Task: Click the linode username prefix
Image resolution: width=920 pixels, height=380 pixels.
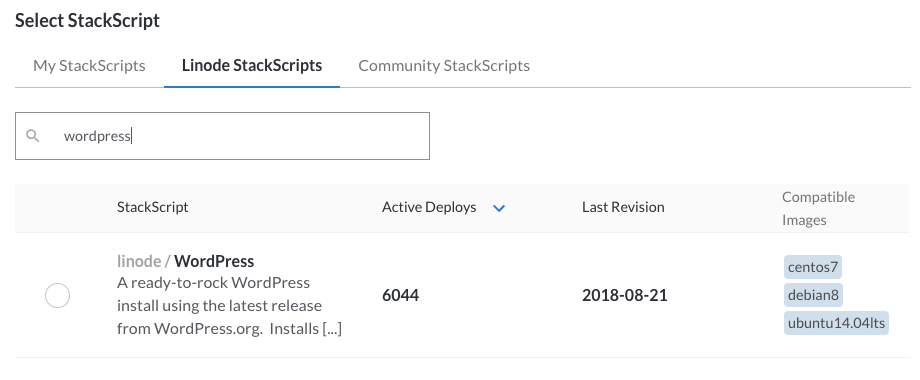Action: point(138,261)
